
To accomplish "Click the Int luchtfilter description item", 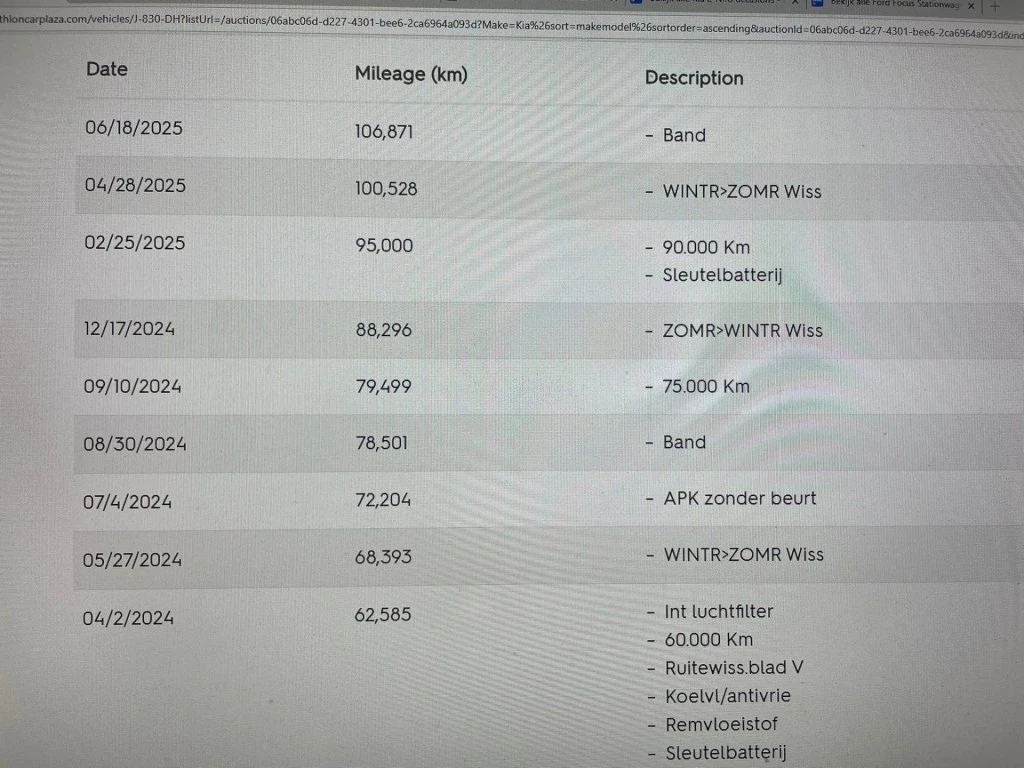I will coord(718,611).
